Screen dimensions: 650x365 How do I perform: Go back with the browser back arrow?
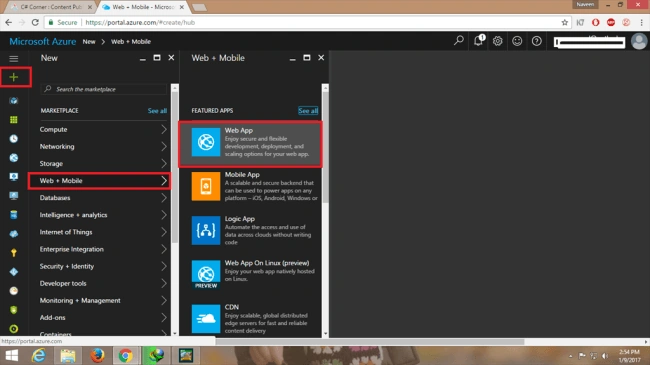pyautogui.click(x=9, y=22)
